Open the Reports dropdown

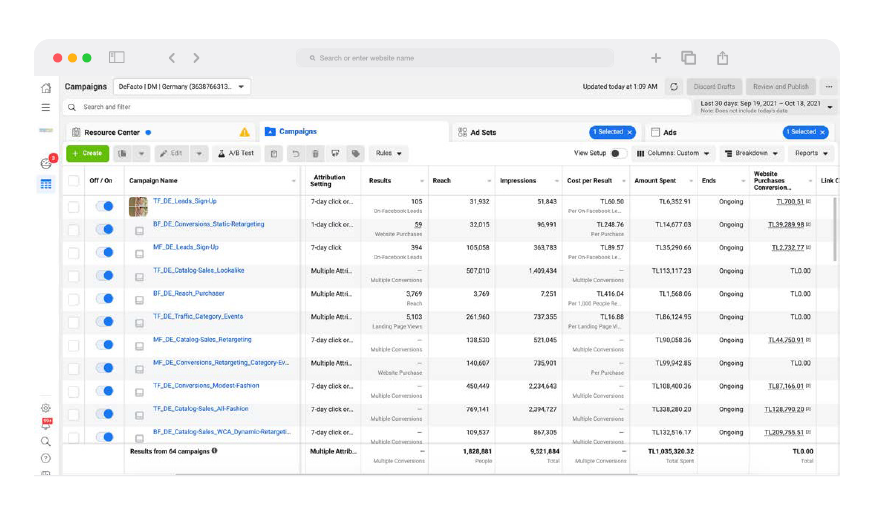(x=811, y=153)
